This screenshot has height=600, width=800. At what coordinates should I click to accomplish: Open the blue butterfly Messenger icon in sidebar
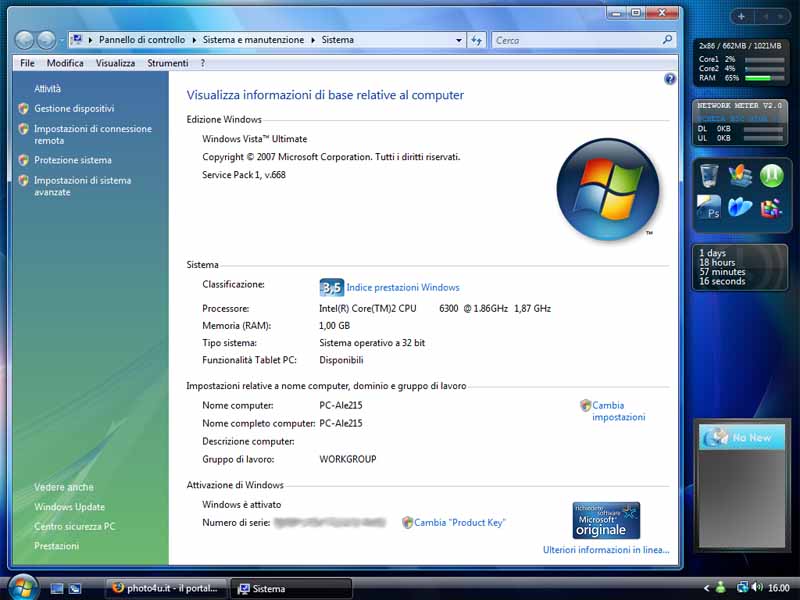[740, 207]
